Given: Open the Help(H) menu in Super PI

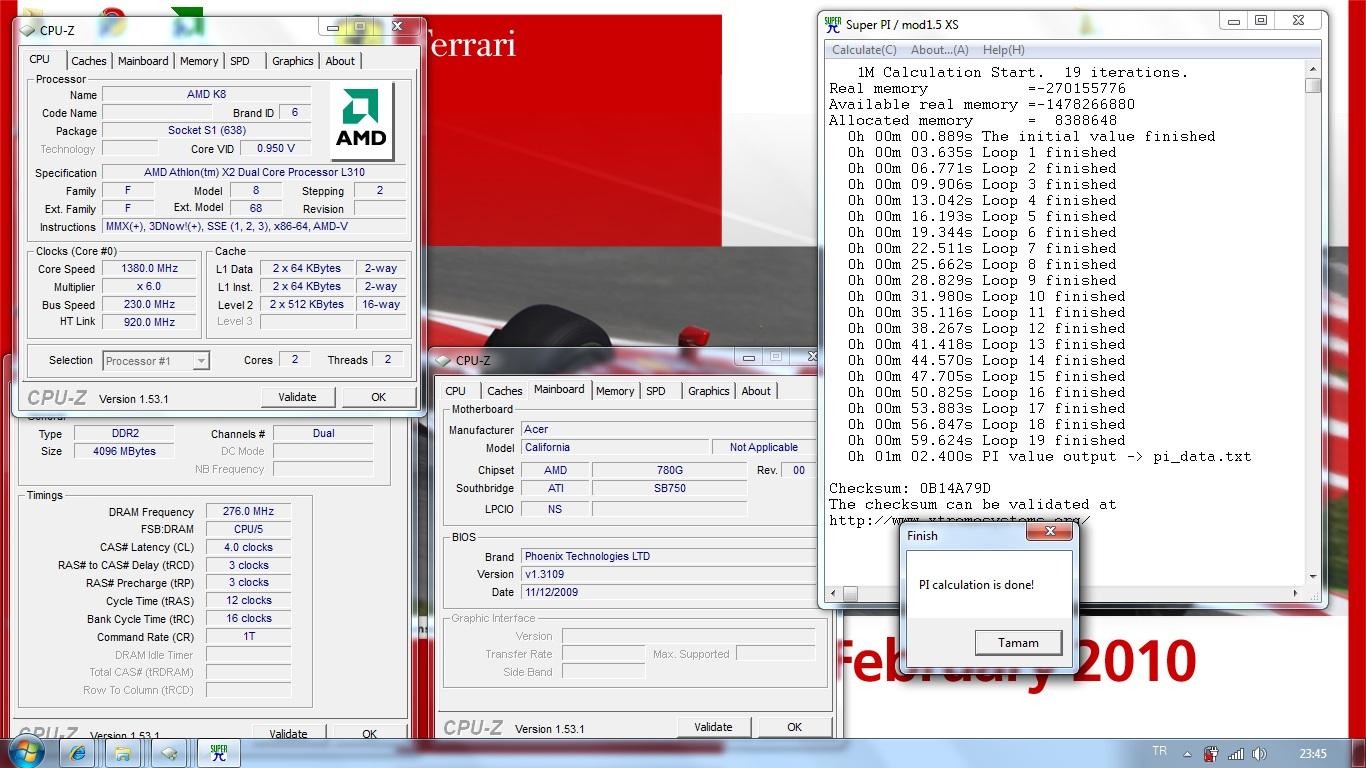Looking at the screenshot, I should tap(1003, 50).
